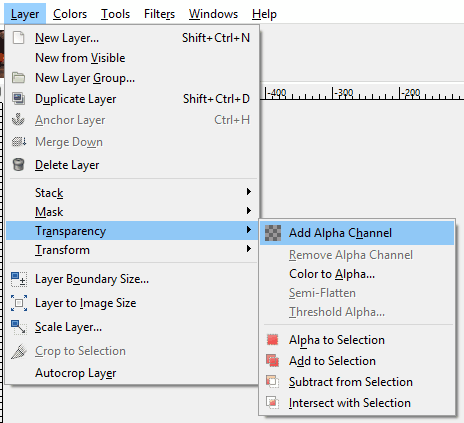Click the New Layer Group folder icon

(18, 78)
